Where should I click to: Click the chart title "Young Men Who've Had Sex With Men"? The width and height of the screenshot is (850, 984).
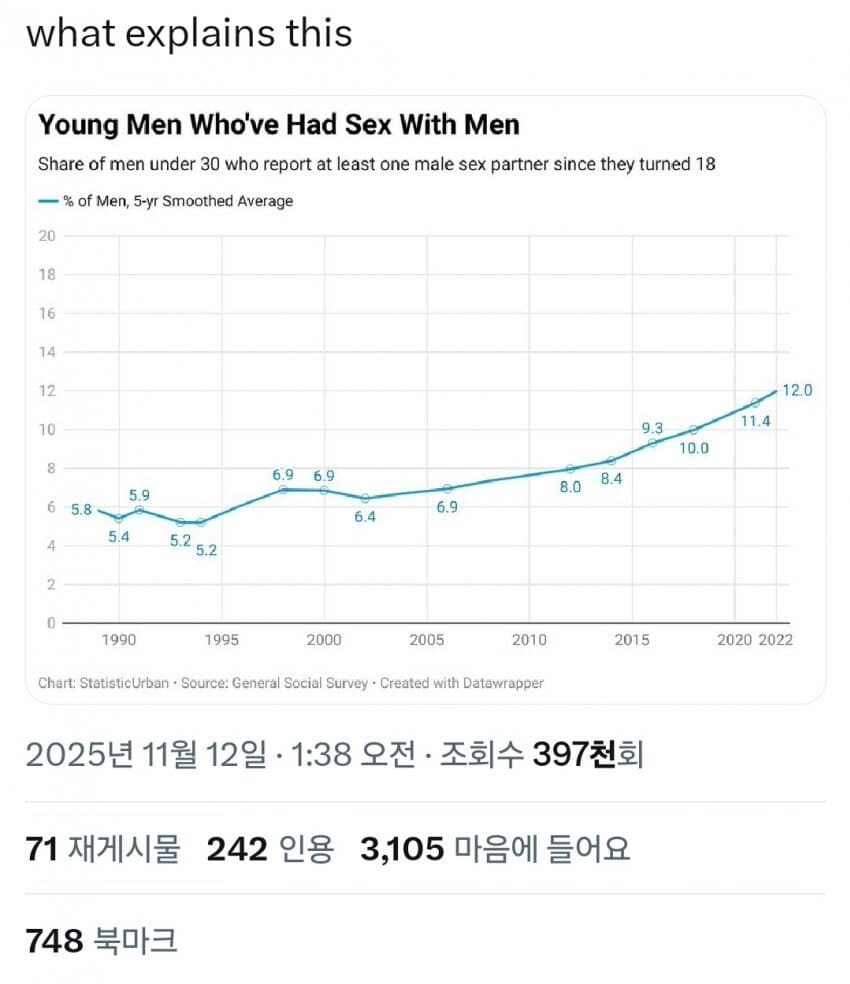pos(278,126)
